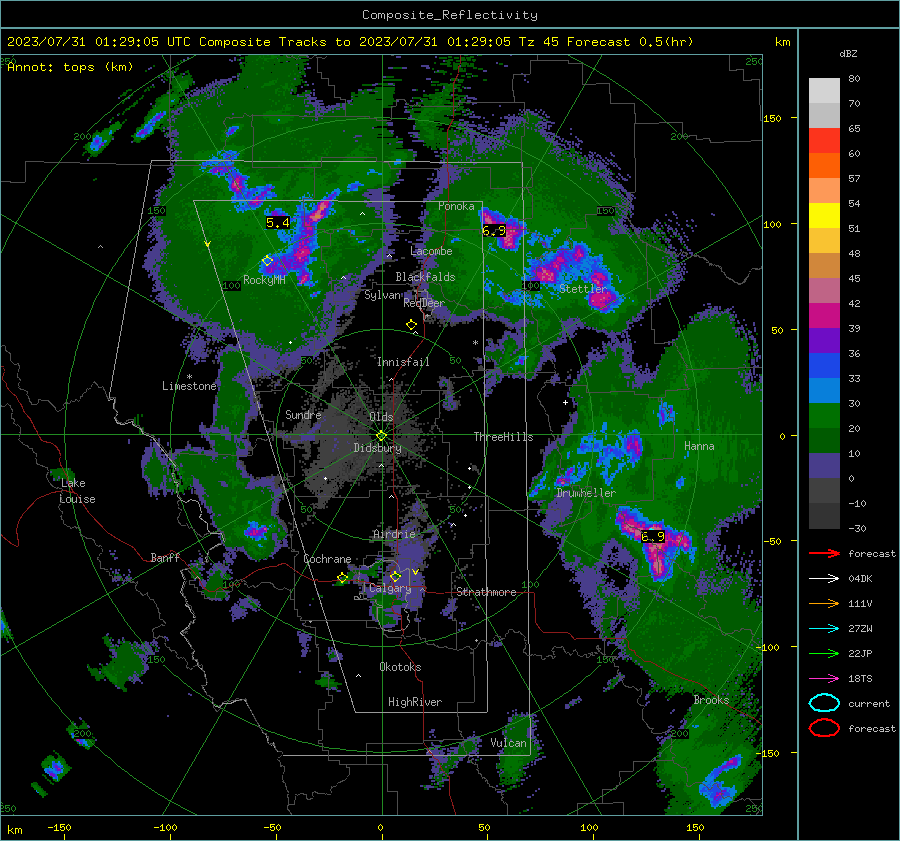
Task: Click the yellow diamond marker below RedDeer
Action: (x=411, y=325)
